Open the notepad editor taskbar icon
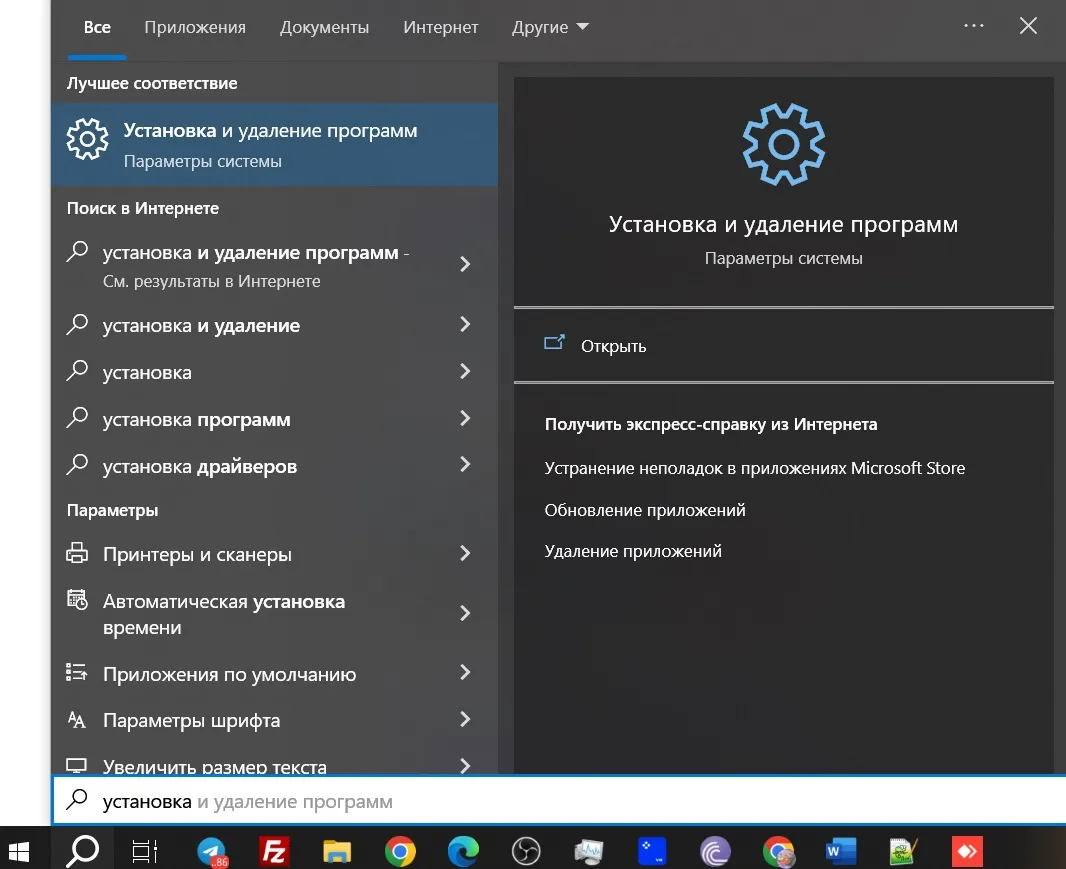Image resolution: width=1066 pixels, height=869 pixels. coord(904,851)
